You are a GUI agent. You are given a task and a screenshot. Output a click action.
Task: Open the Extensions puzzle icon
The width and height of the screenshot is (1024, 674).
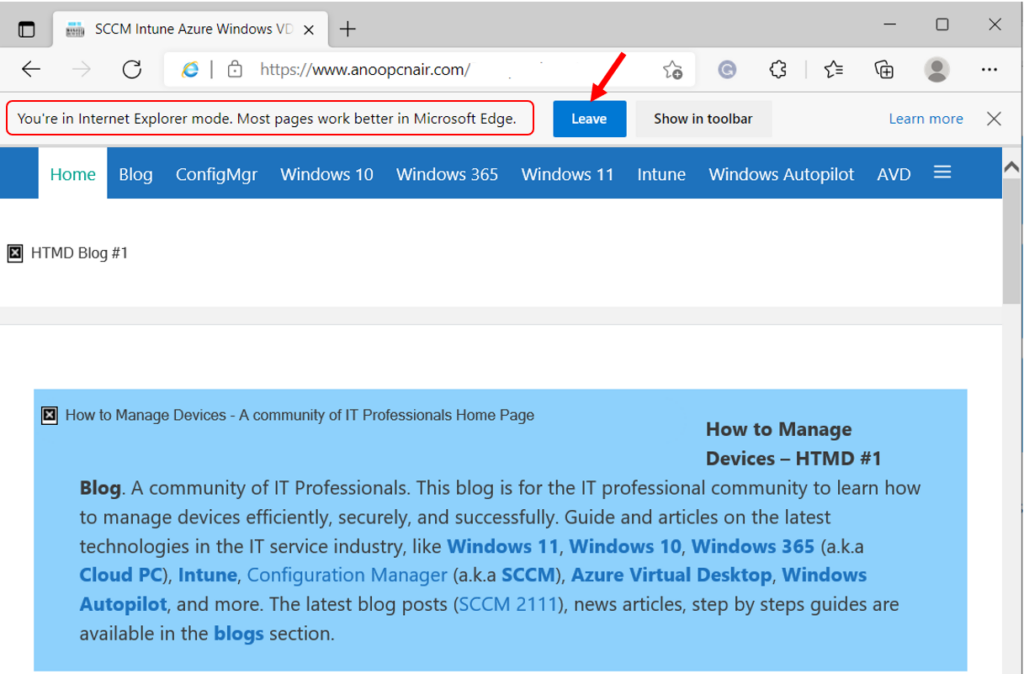[778, 69]
